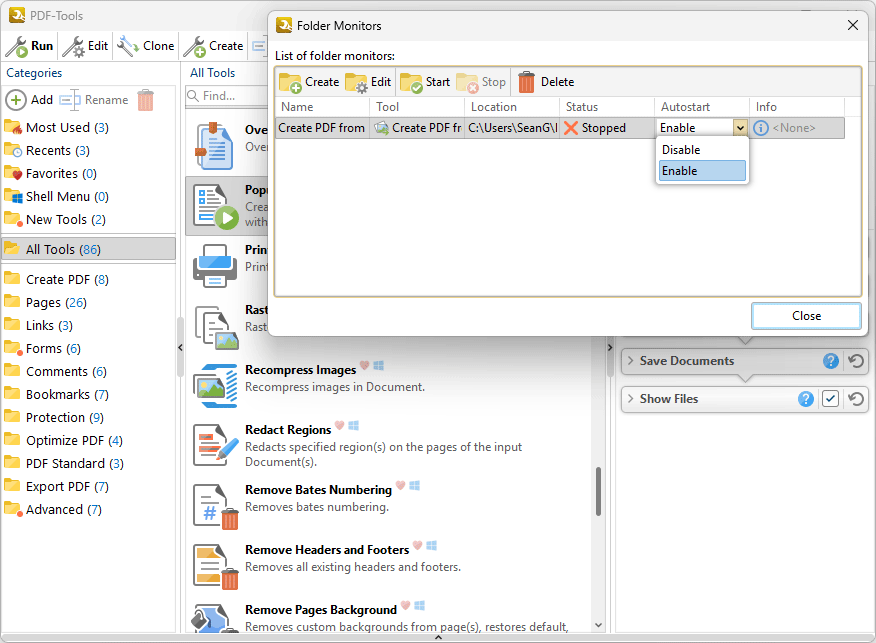Select the Print tool printer icon

point(215,266)
